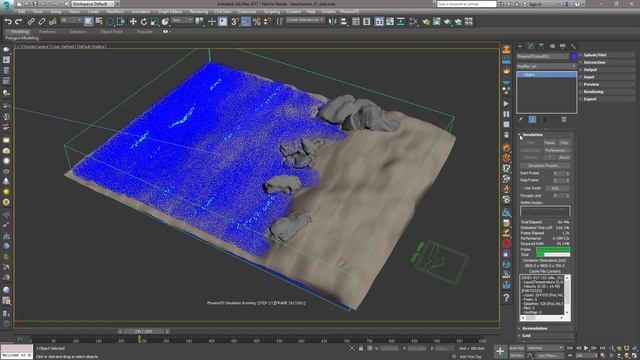The image size is (640, 360).
Task: Open the PhoenixFD menu
Action: [x=349, y=12]
